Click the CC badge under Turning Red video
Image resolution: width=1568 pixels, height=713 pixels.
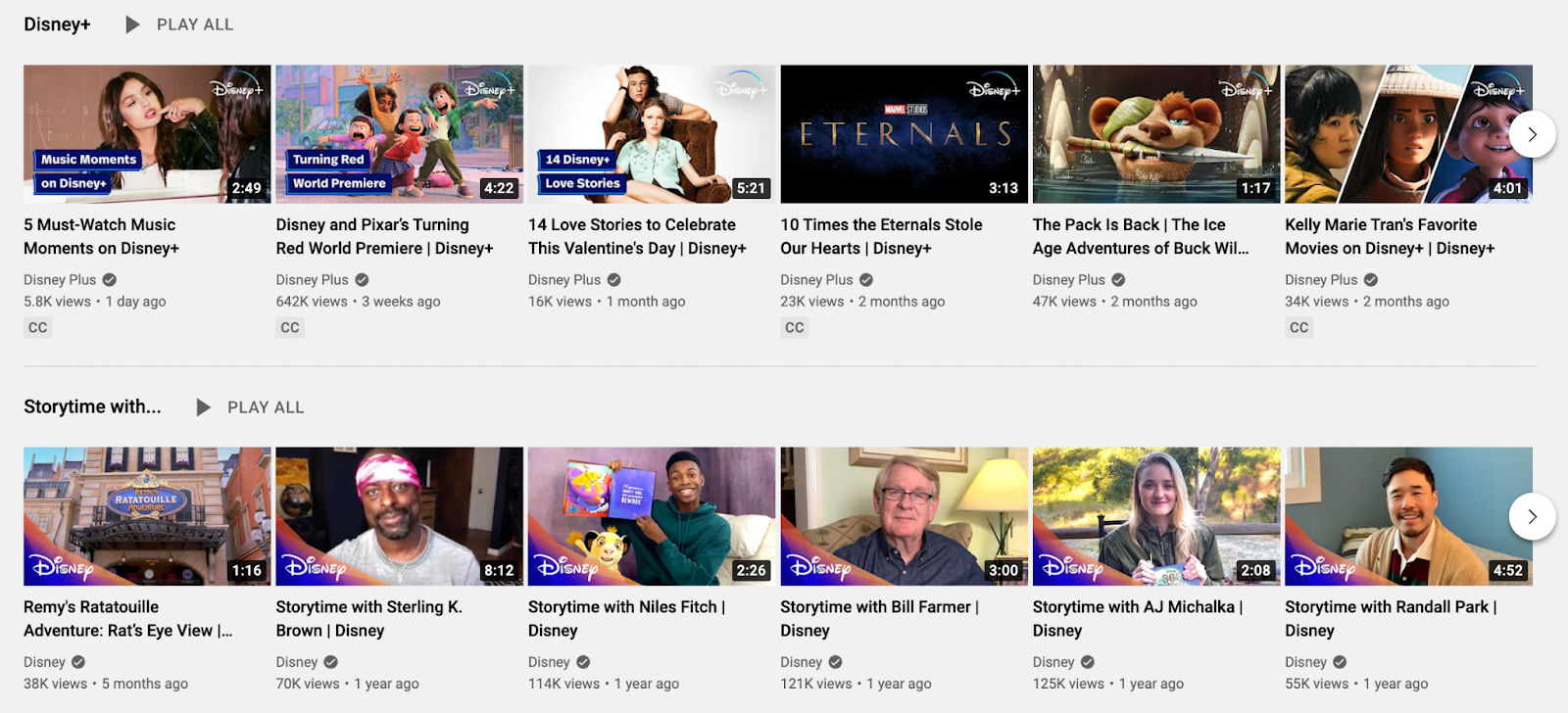tap(290, 327)
